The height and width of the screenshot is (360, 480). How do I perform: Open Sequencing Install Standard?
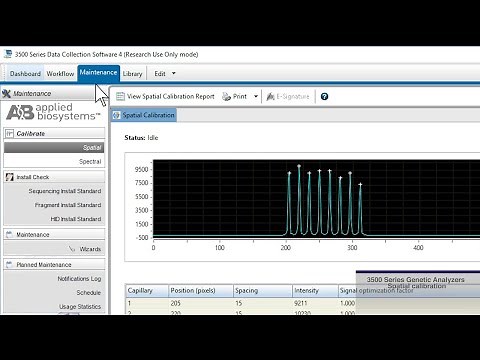click(65, 191)
